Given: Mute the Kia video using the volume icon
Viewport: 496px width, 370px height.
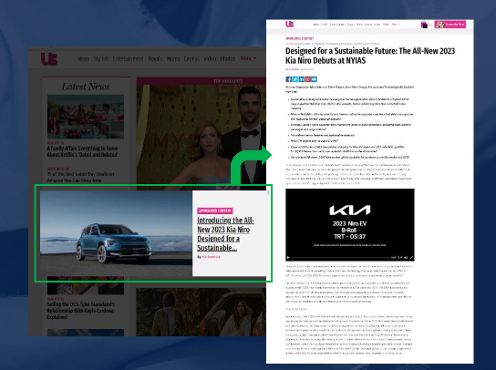Looking at the screenshot, I should click(x=406, y=257).
